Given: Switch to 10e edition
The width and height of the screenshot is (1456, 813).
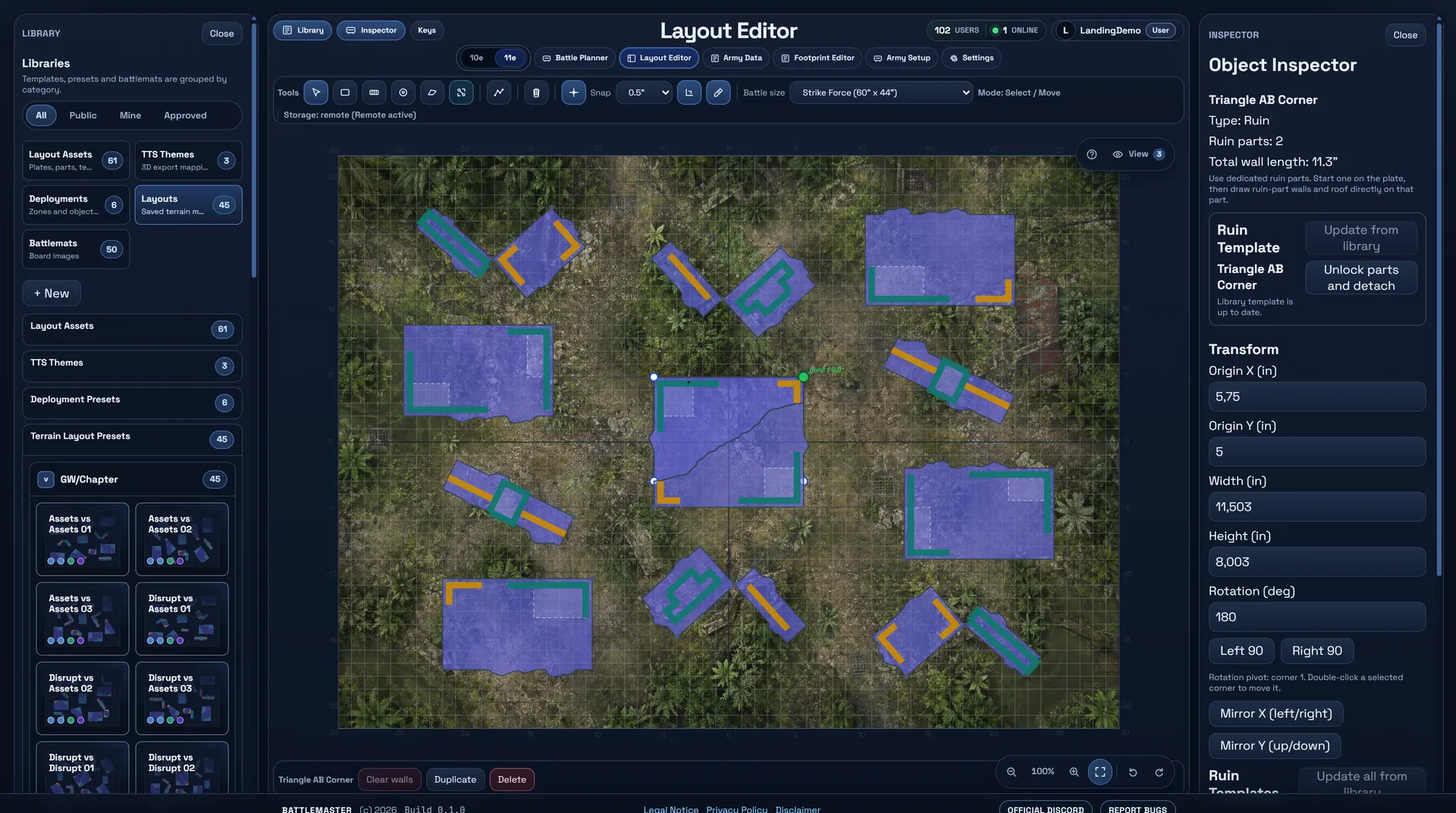Looking at the screenshot, I should (476, 58).
